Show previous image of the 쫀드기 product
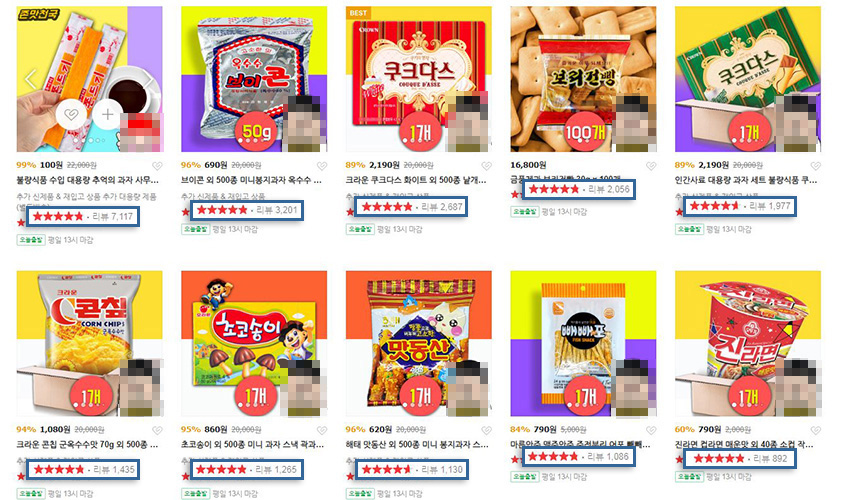Image resolution: width=860 pixels, height=500 pixels. (31, 80)
